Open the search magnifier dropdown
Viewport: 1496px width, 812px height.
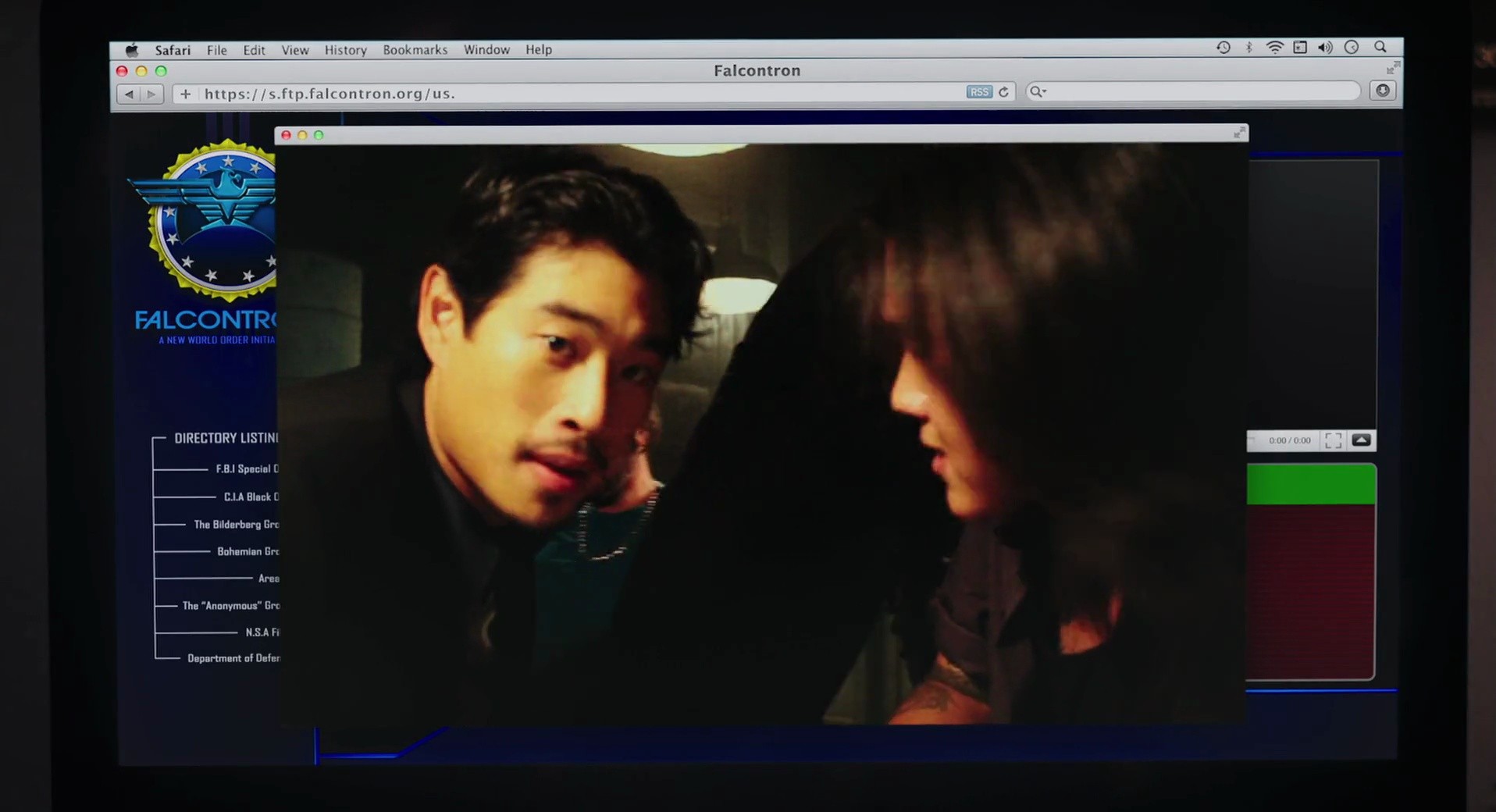pos(1038,92)
